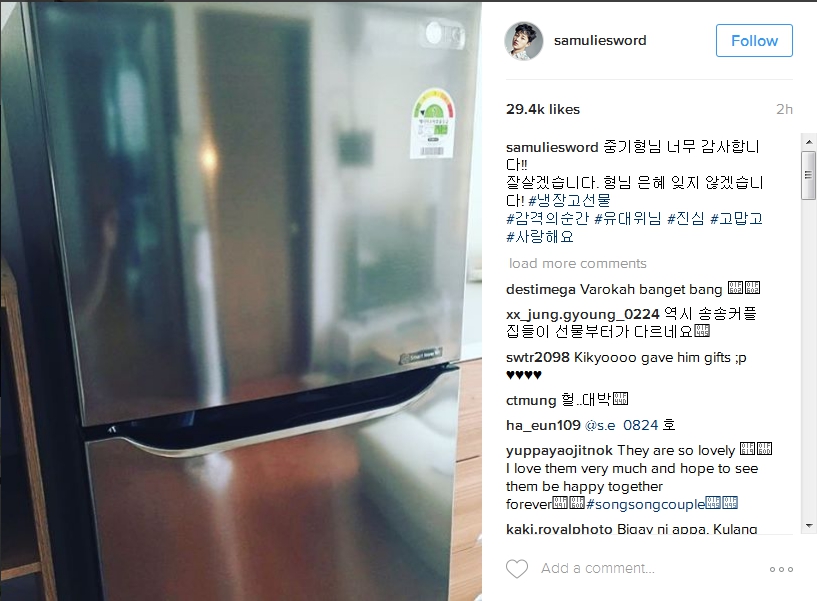This screenshot has height=601, width=817.
Task: Open the #냉장고선물 hashtag
Action: click(x=569, y=200)
